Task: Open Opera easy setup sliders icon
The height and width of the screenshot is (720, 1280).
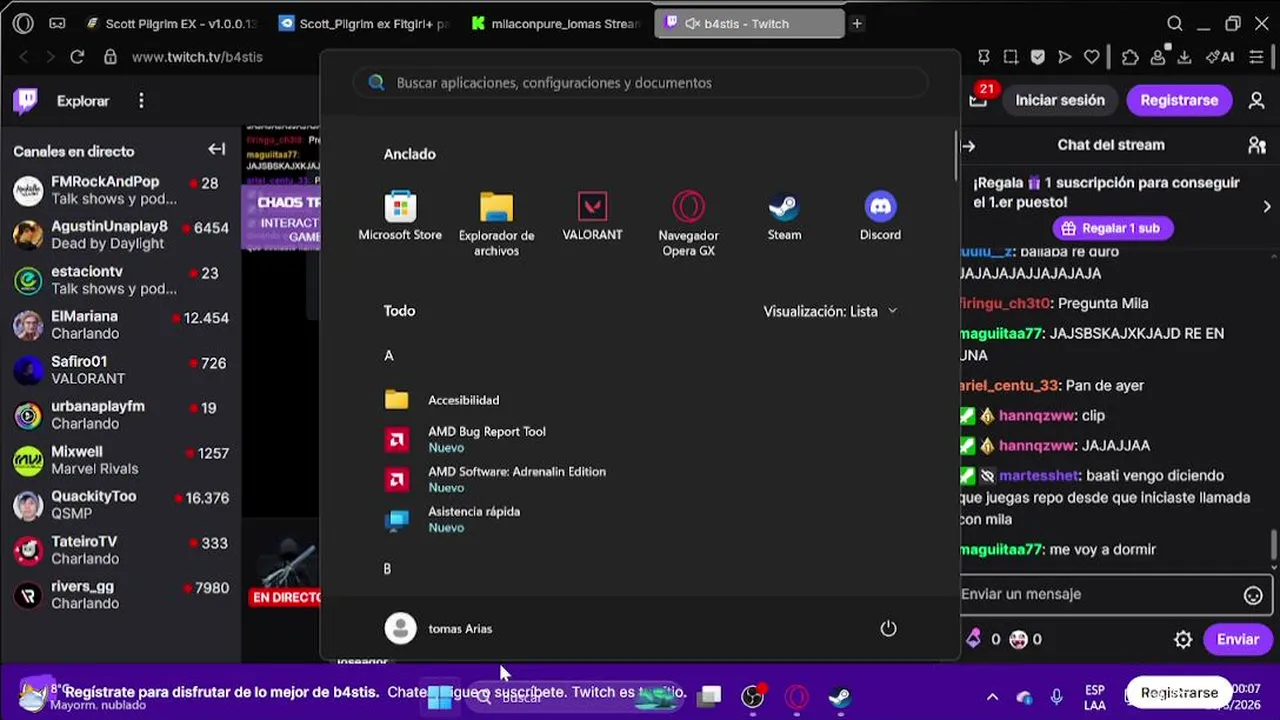Action: click(x=1256, y=57)
